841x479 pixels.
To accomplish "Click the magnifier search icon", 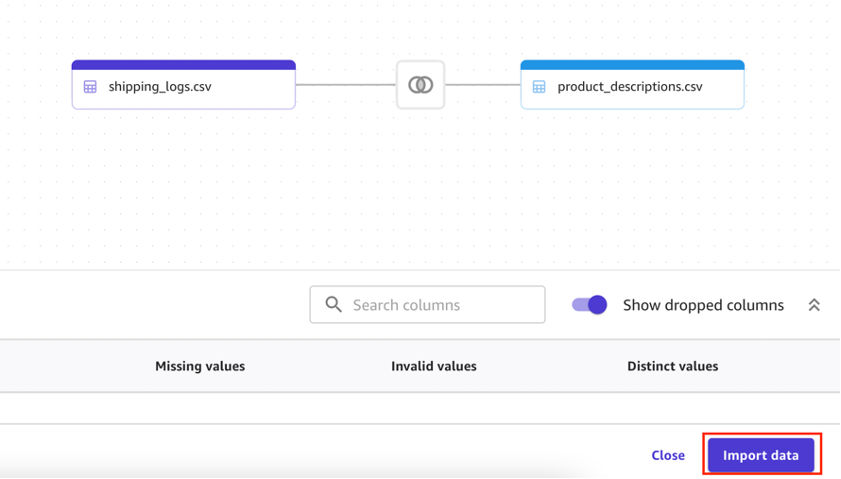I will 334,305.
